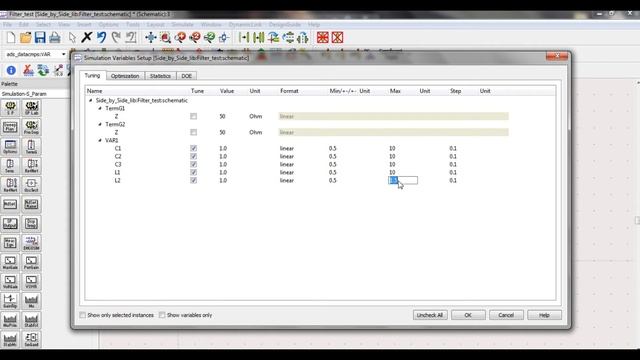Open the Simulate menu
640x360 pixels.
point(182,24)
